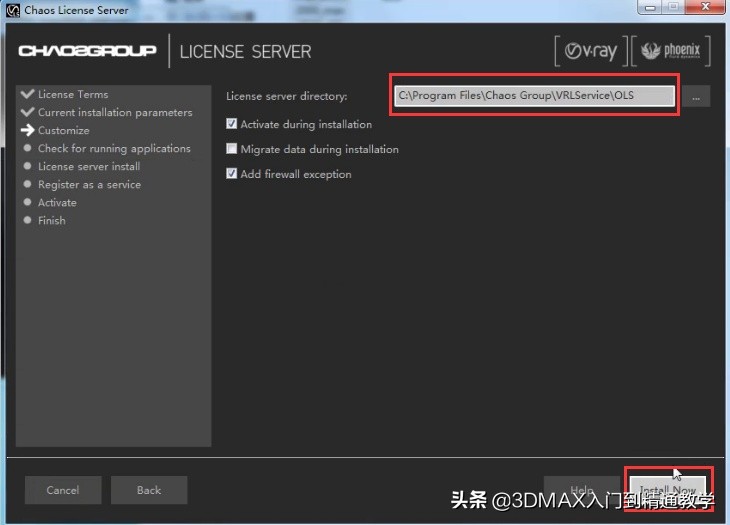Select License server install step
The image size is (730, 525).
tap(89, 166)
